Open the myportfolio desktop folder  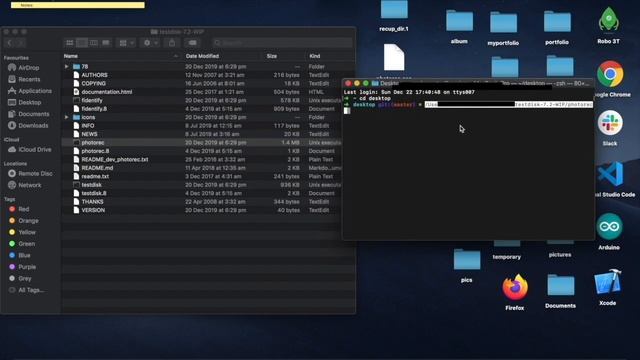click(x=503, y=22)
